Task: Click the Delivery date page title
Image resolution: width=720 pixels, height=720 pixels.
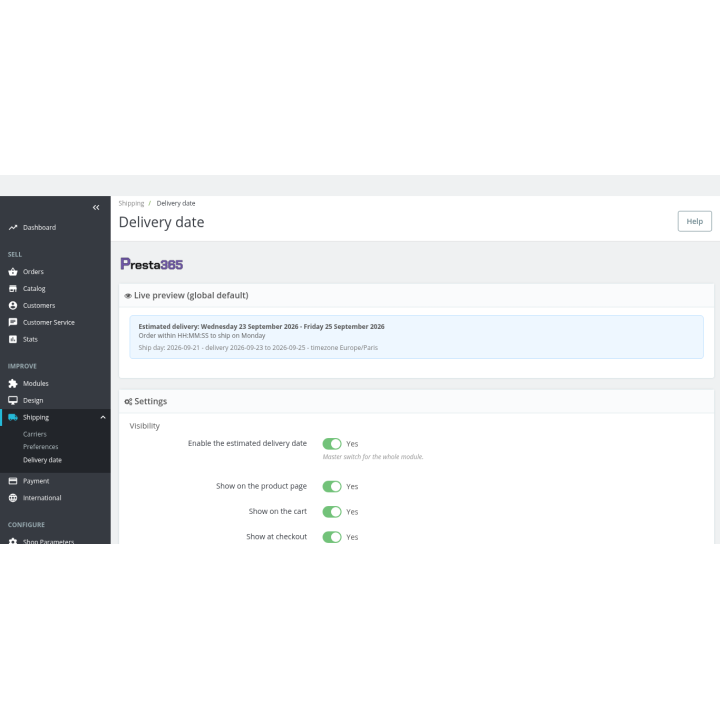Action: tap(162, 222)
